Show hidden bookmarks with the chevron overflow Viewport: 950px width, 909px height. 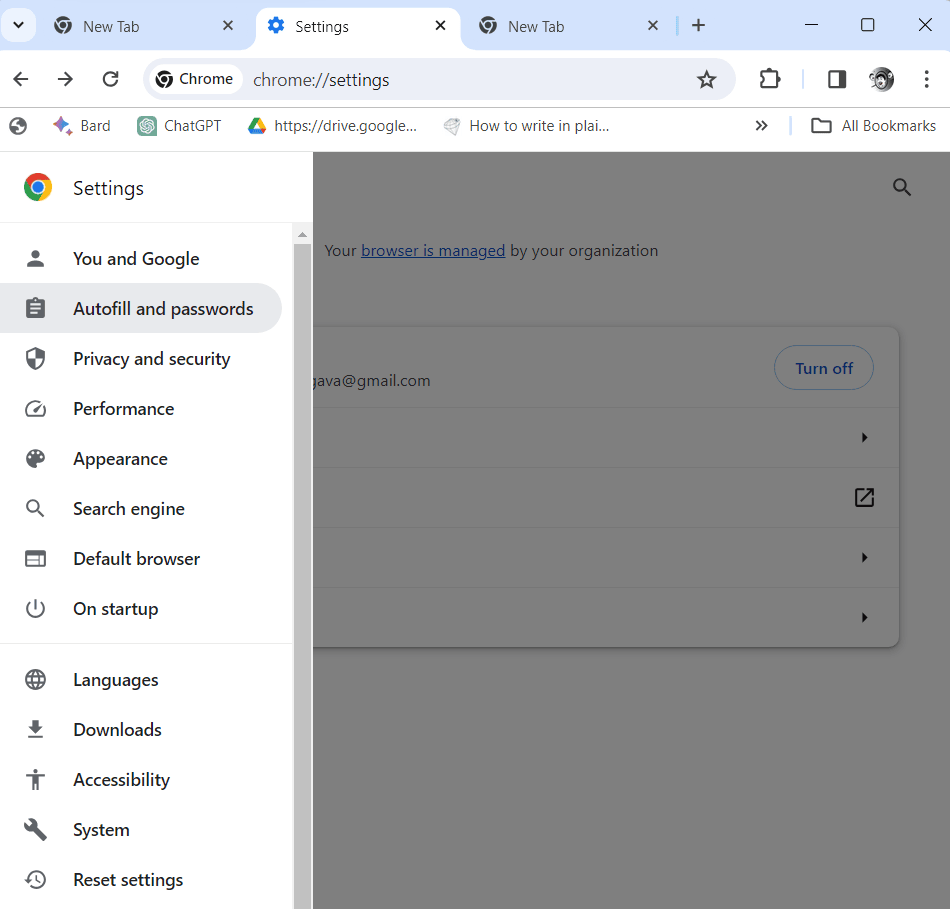pyautogui.click(x=762, y=125)
